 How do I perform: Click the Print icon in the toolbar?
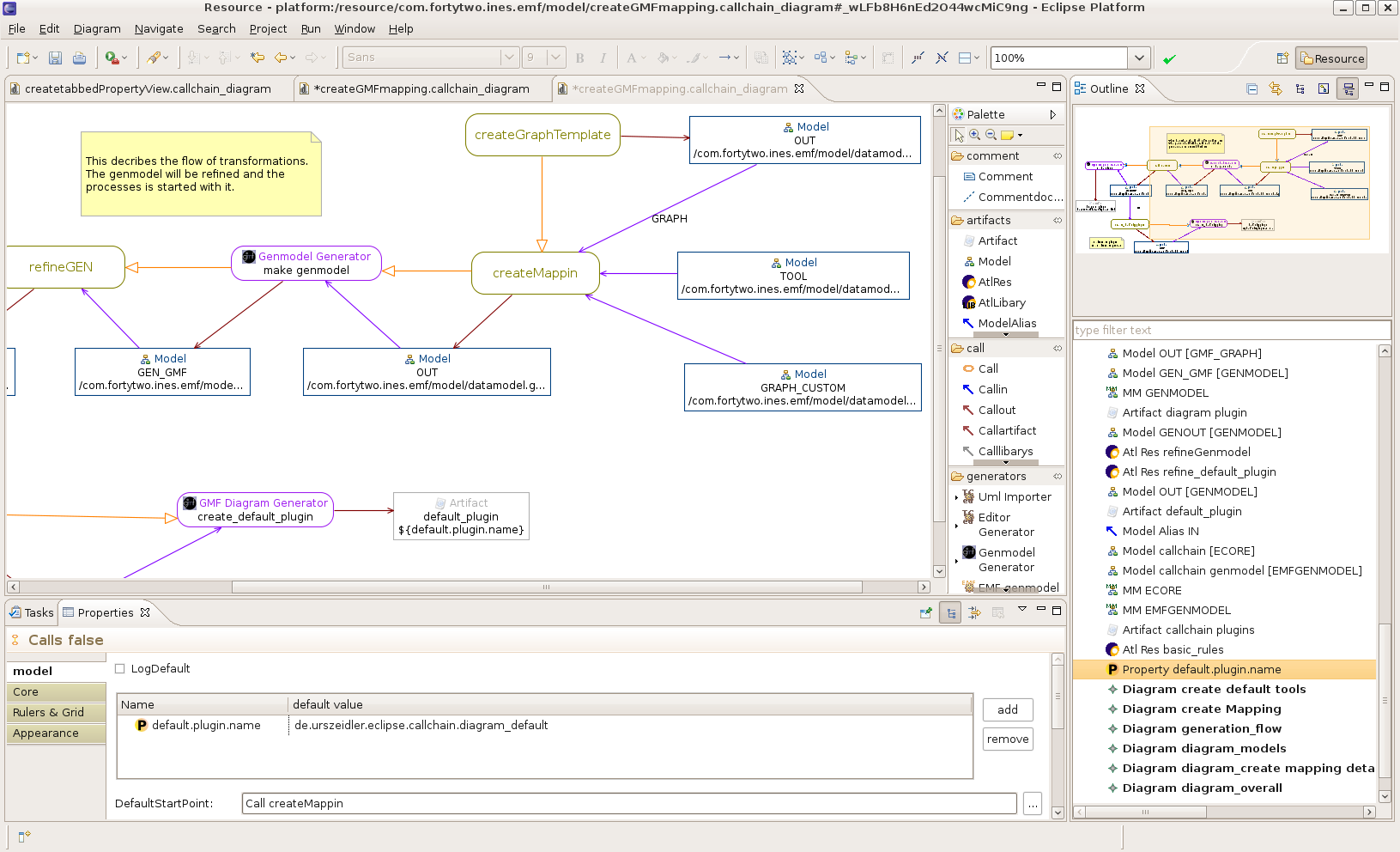(x=79, y=58)
